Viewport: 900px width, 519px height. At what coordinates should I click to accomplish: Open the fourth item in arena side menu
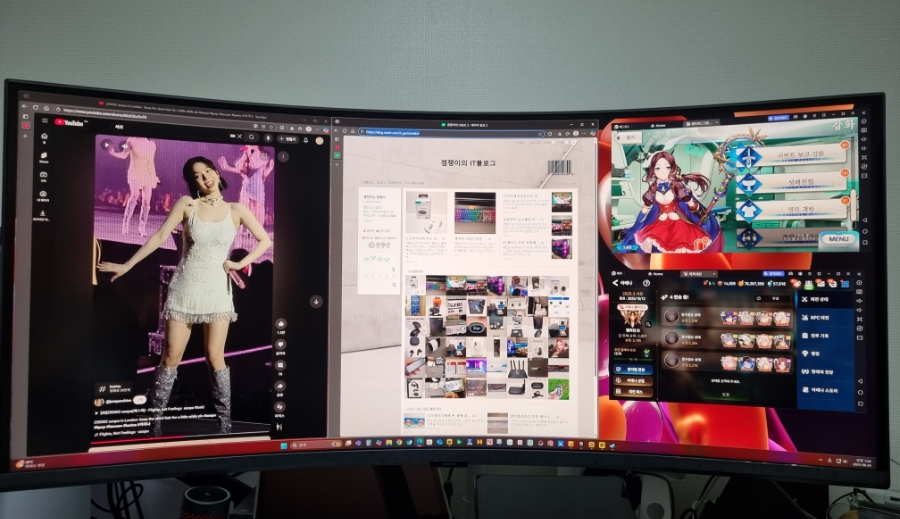(x=825, y=354)
